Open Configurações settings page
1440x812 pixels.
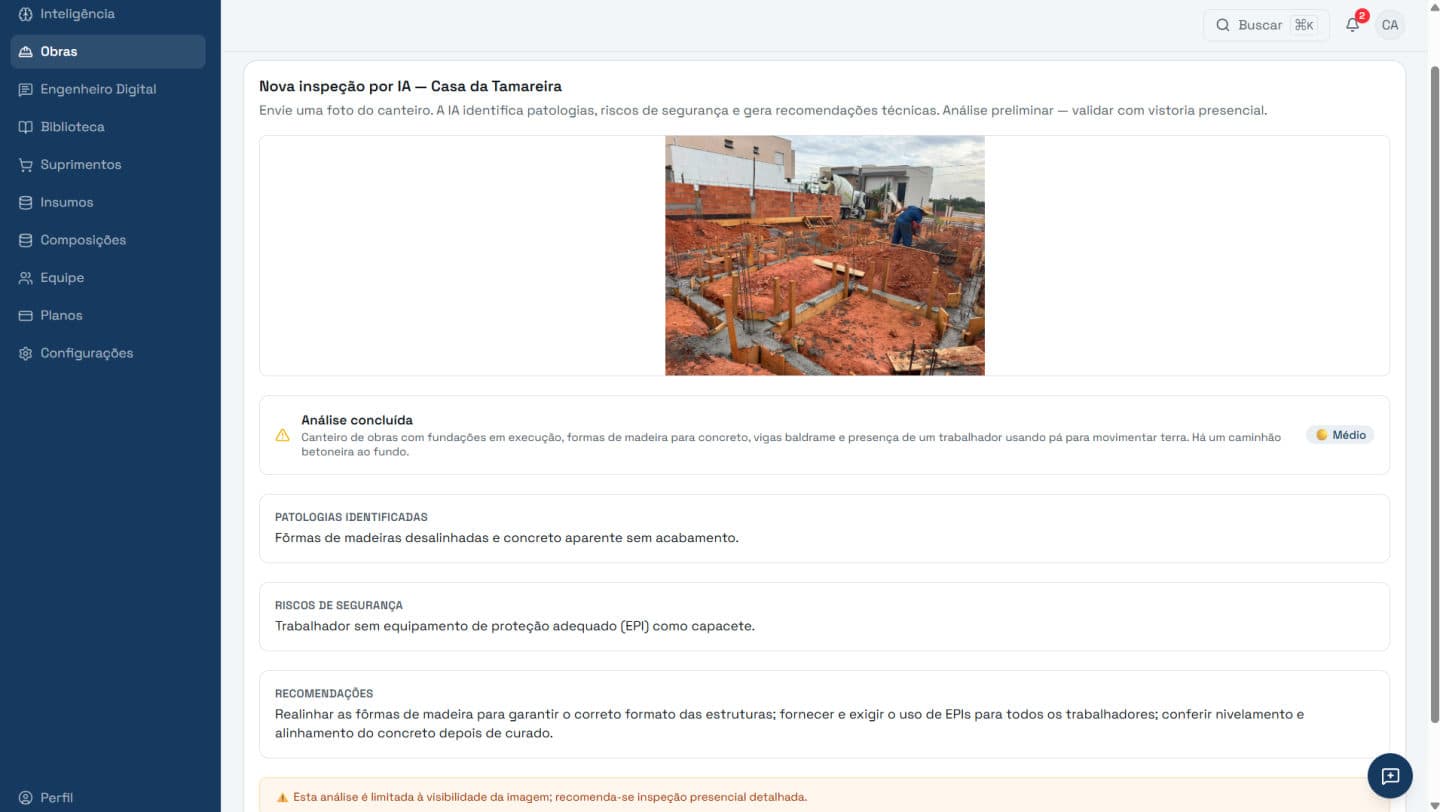pyautogui.click(x=108, y=353)
